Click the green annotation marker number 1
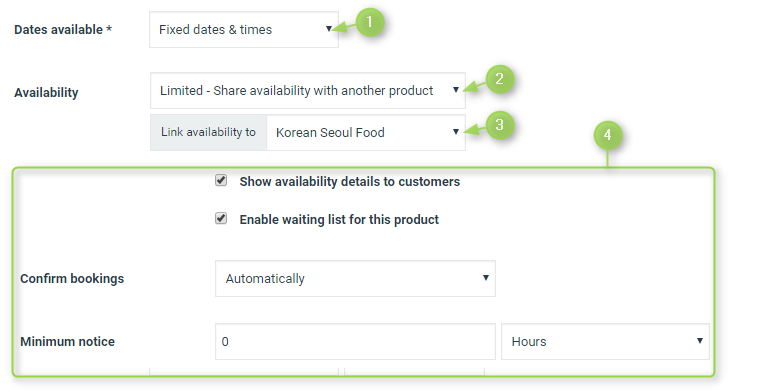This screenshot has height=392, width=760. pyautogui.click(x=370, y=22)
